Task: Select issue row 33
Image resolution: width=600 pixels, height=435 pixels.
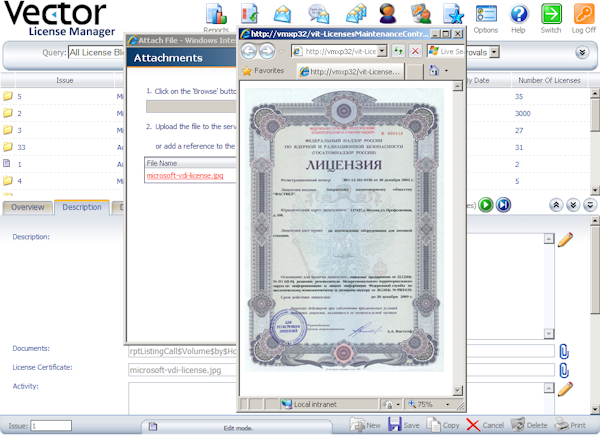Action: [21, 147]
